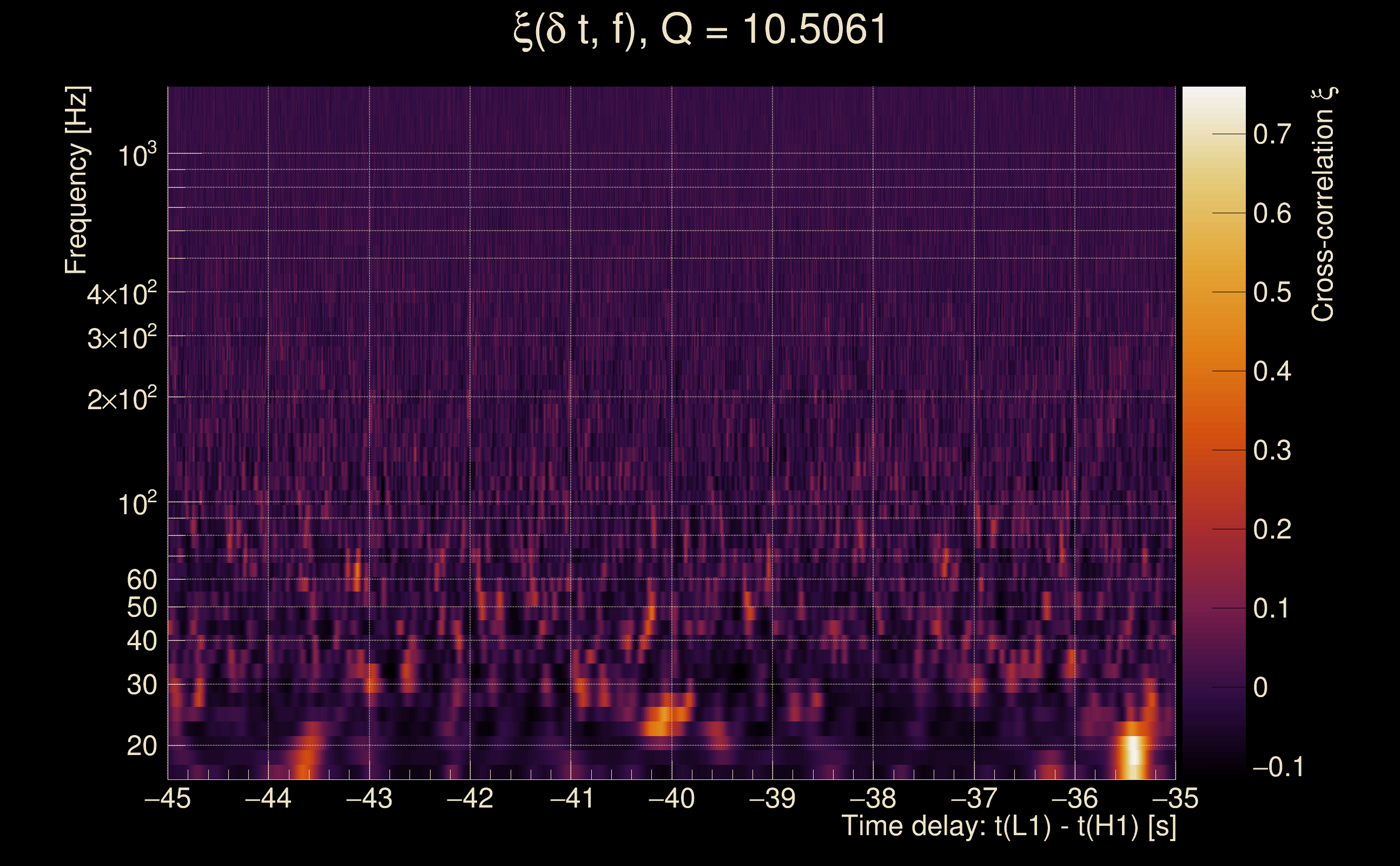Click the plot title showing Q = 10.5061
Screen dimensions: 1400x866
click(699, 30)
